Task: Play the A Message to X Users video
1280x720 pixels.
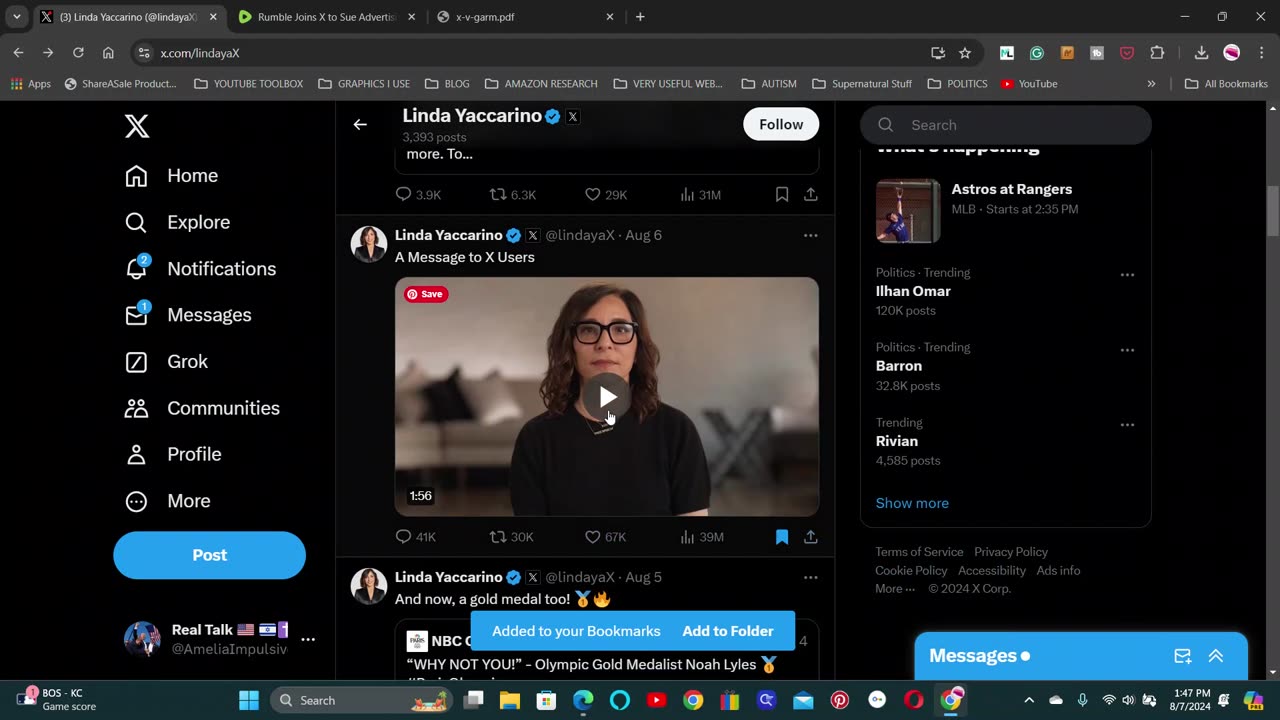Action: click(607, 397)
